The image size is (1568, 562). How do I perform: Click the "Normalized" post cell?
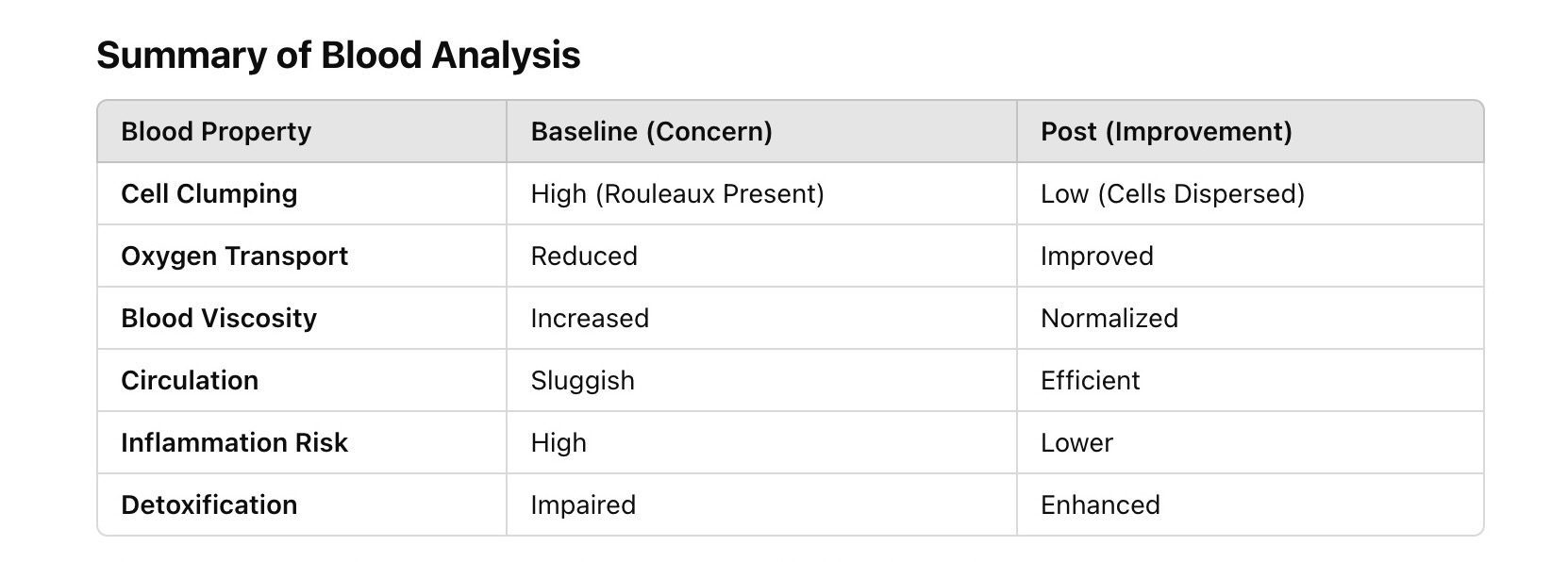click(x=1109, y=319)
